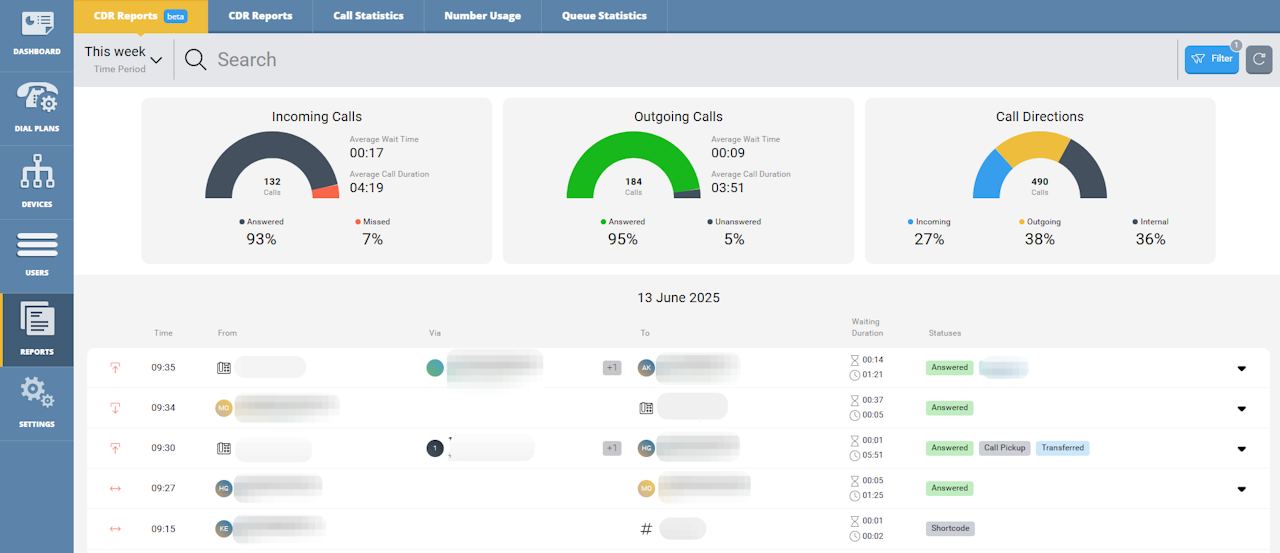Expand the 09:35 call row details
This screenshot has width=1280, height=553.
pyautogui.click(x=1241, y=368)
